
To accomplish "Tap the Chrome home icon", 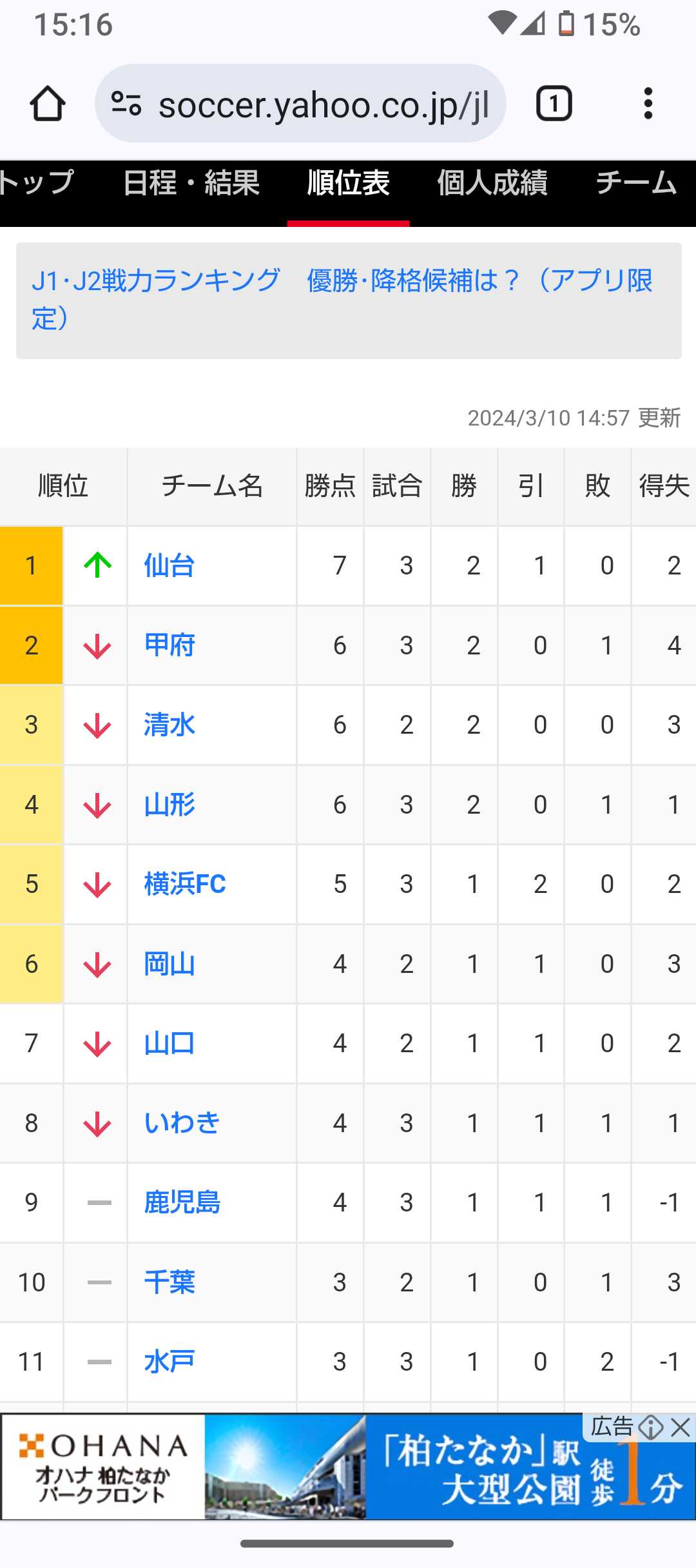I will tap(47, 103).
